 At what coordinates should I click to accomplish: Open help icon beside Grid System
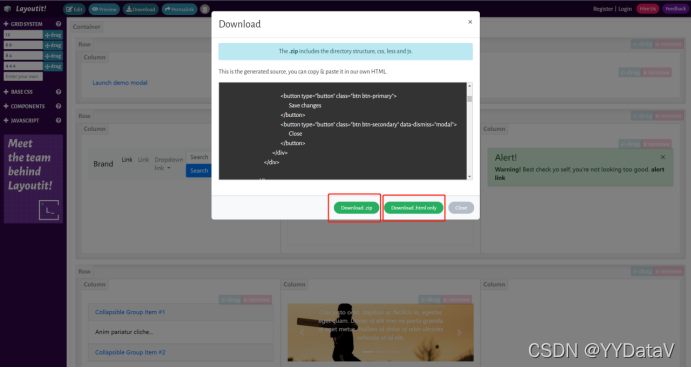58,24
